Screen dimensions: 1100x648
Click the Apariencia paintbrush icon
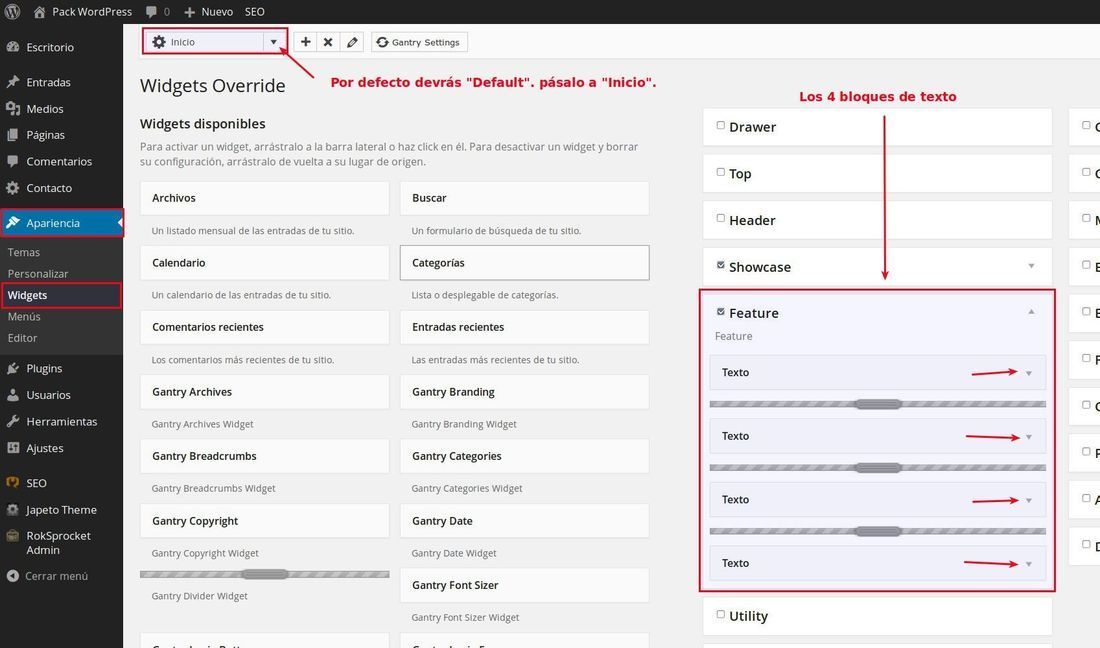pos(13,223)
